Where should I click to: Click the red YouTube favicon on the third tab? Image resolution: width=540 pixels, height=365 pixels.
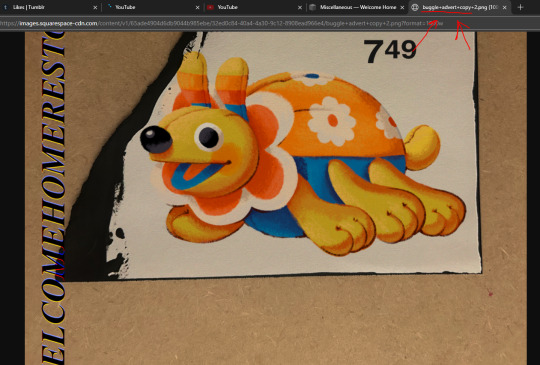pos(210,7)
